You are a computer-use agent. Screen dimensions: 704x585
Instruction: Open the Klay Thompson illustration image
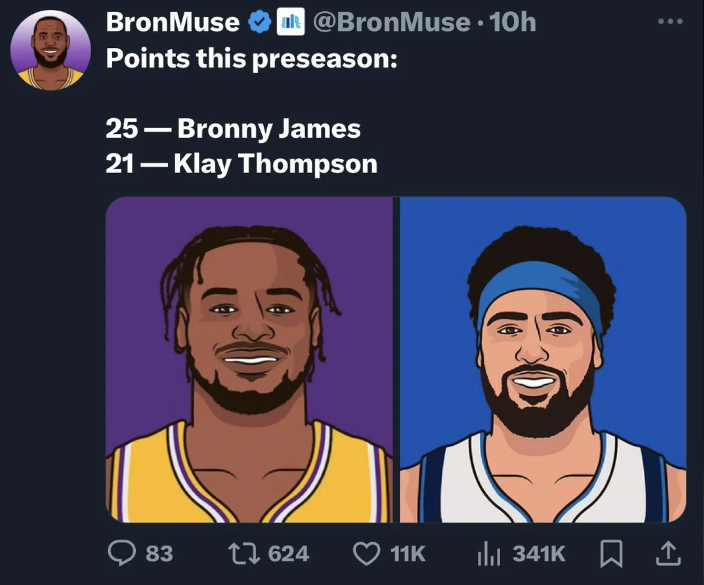click(543, 358)
